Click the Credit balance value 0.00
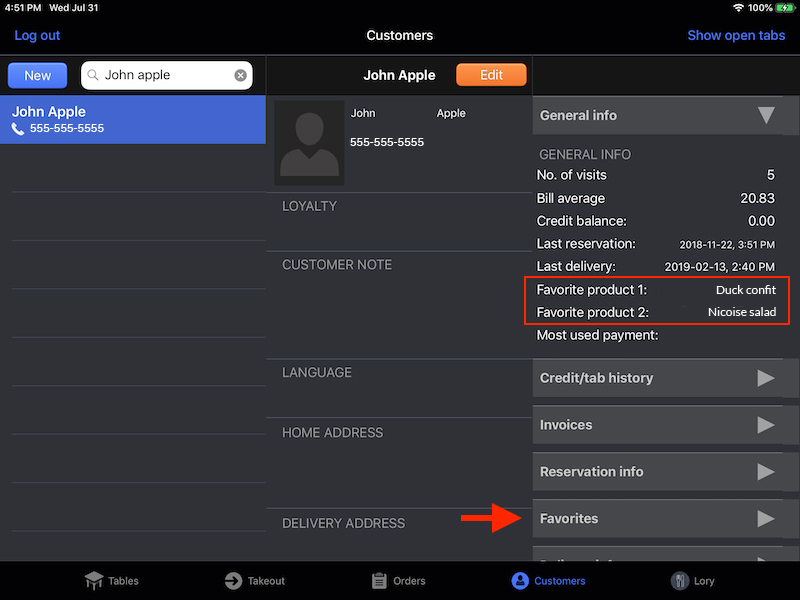Viewport: 800px width, 600px height. (x=761, y=221)
